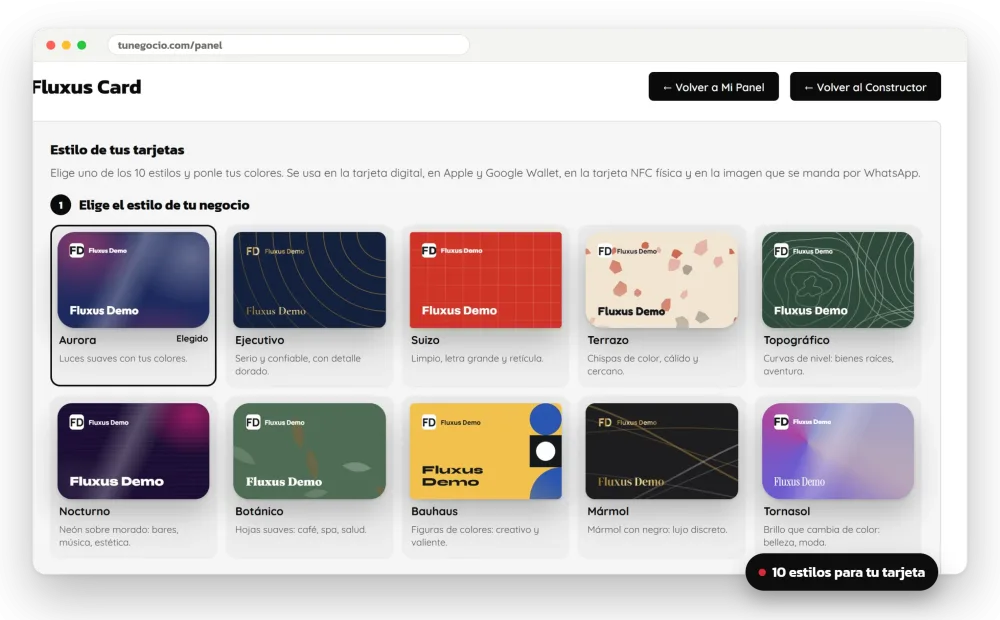Click the 'Bauhaus' style name

434,511
